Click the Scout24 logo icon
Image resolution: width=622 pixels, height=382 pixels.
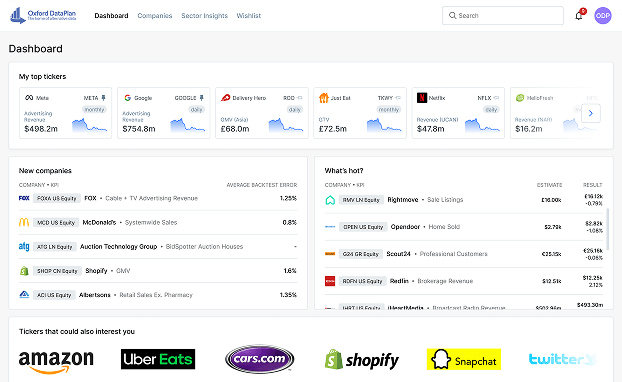pos(330,254)
